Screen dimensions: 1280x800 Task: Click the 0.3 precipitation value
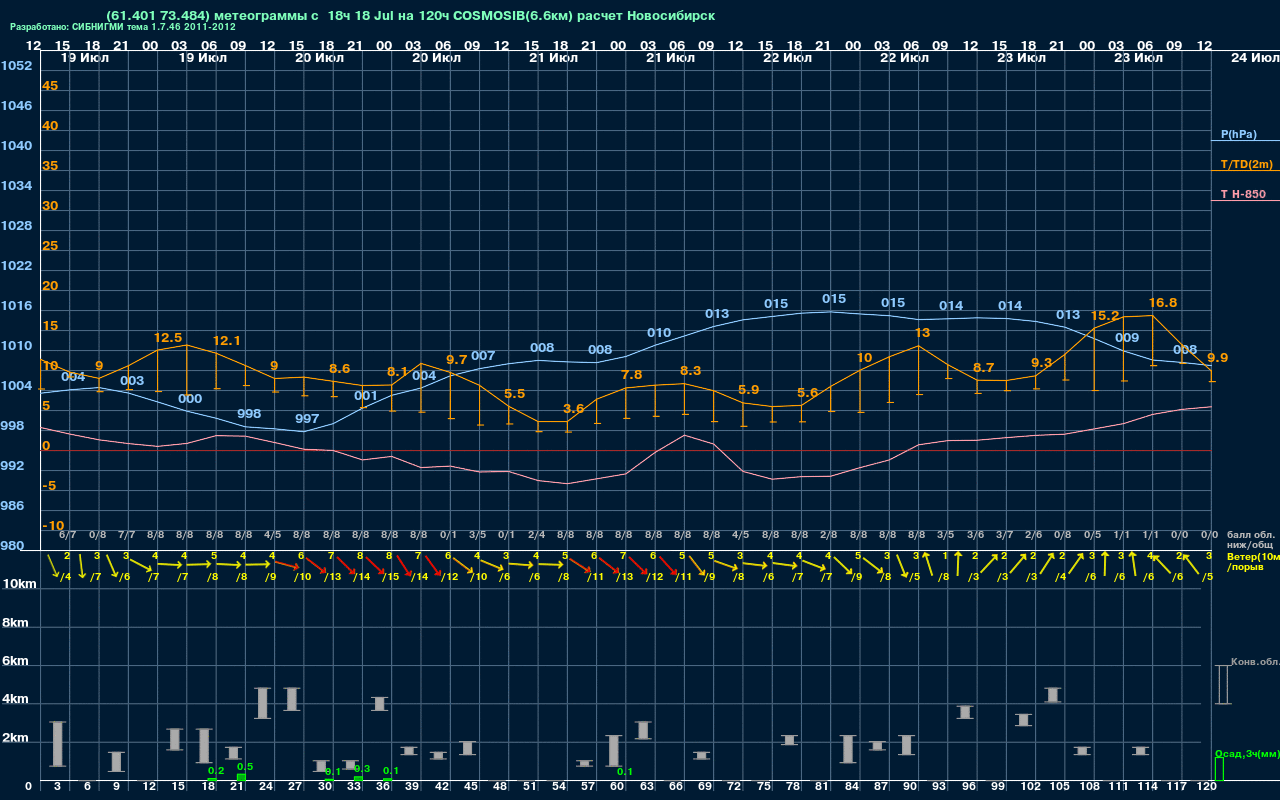[362, 769]
